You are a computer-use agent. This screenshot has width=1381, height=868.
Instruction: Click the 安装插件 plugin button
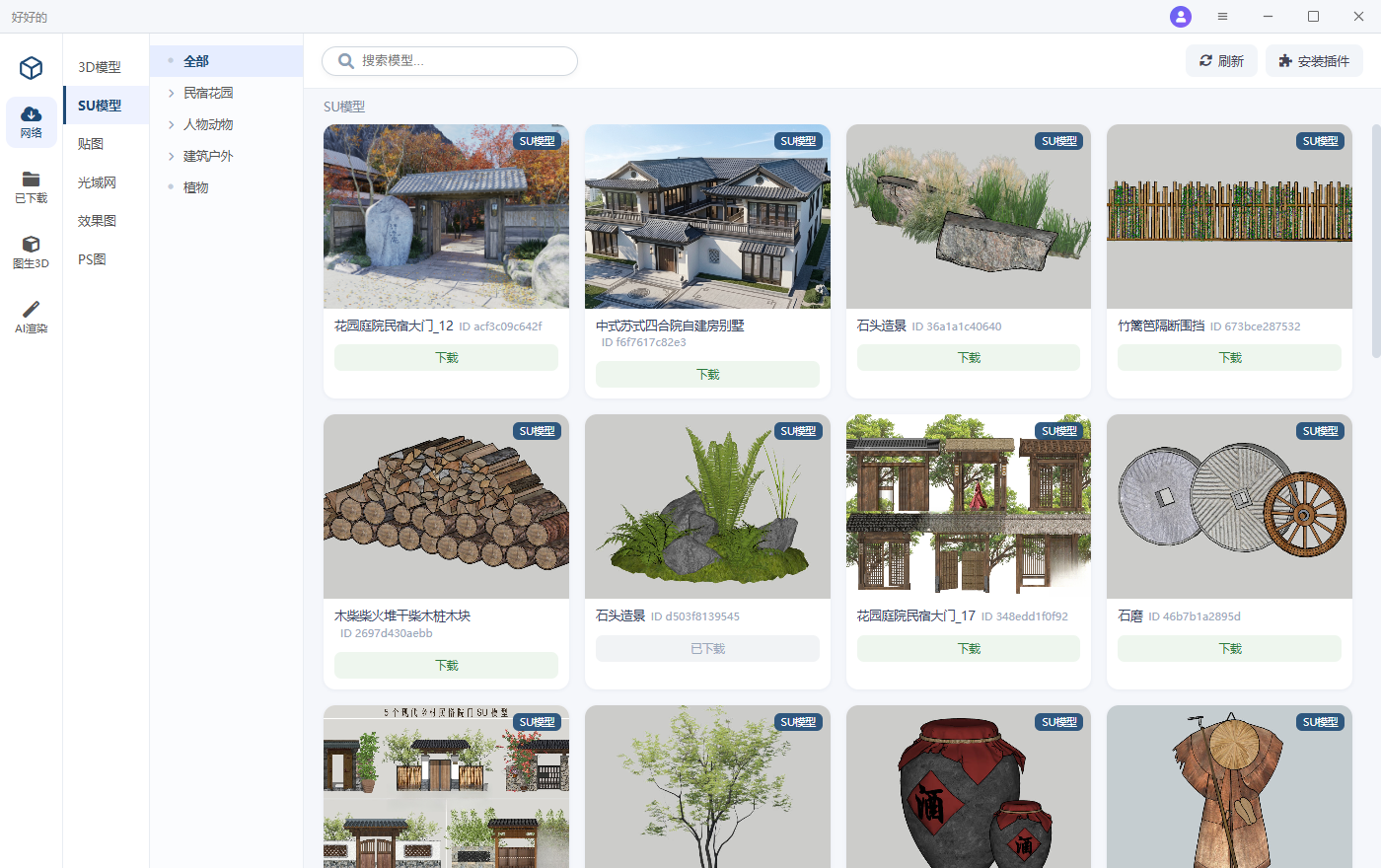pos(1314,61)
